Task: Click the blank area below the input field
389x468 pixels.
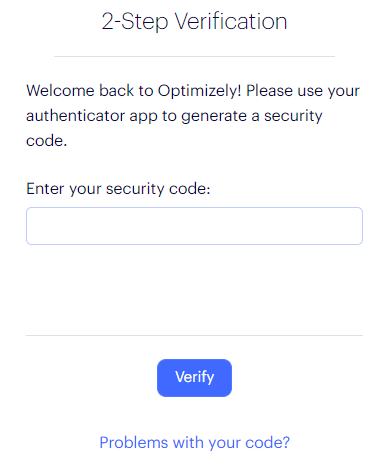Action: (194, 289)
